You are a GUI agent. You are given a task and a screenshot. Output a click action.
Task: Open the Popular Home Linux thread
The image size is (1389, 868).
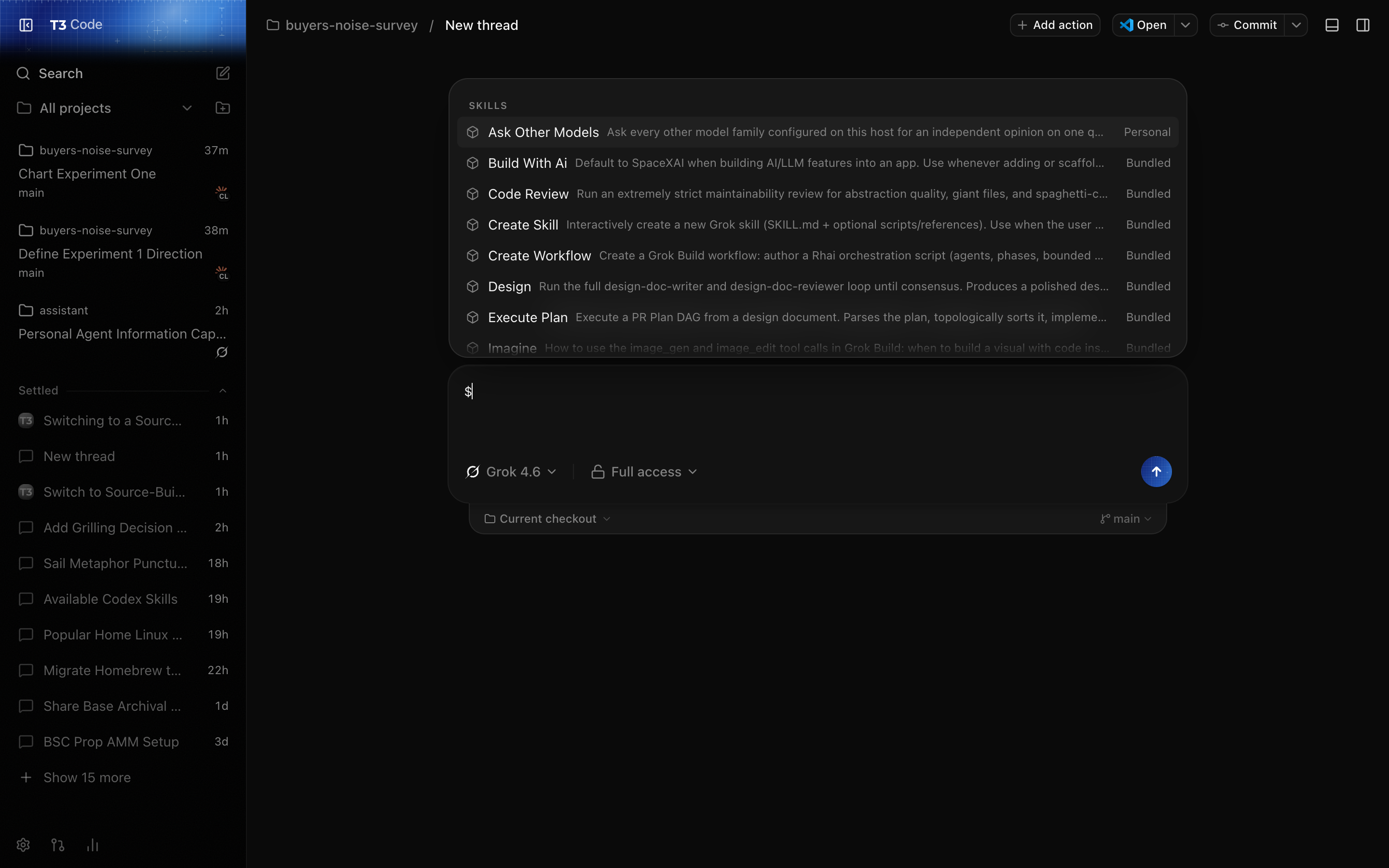tap(123, 634)
